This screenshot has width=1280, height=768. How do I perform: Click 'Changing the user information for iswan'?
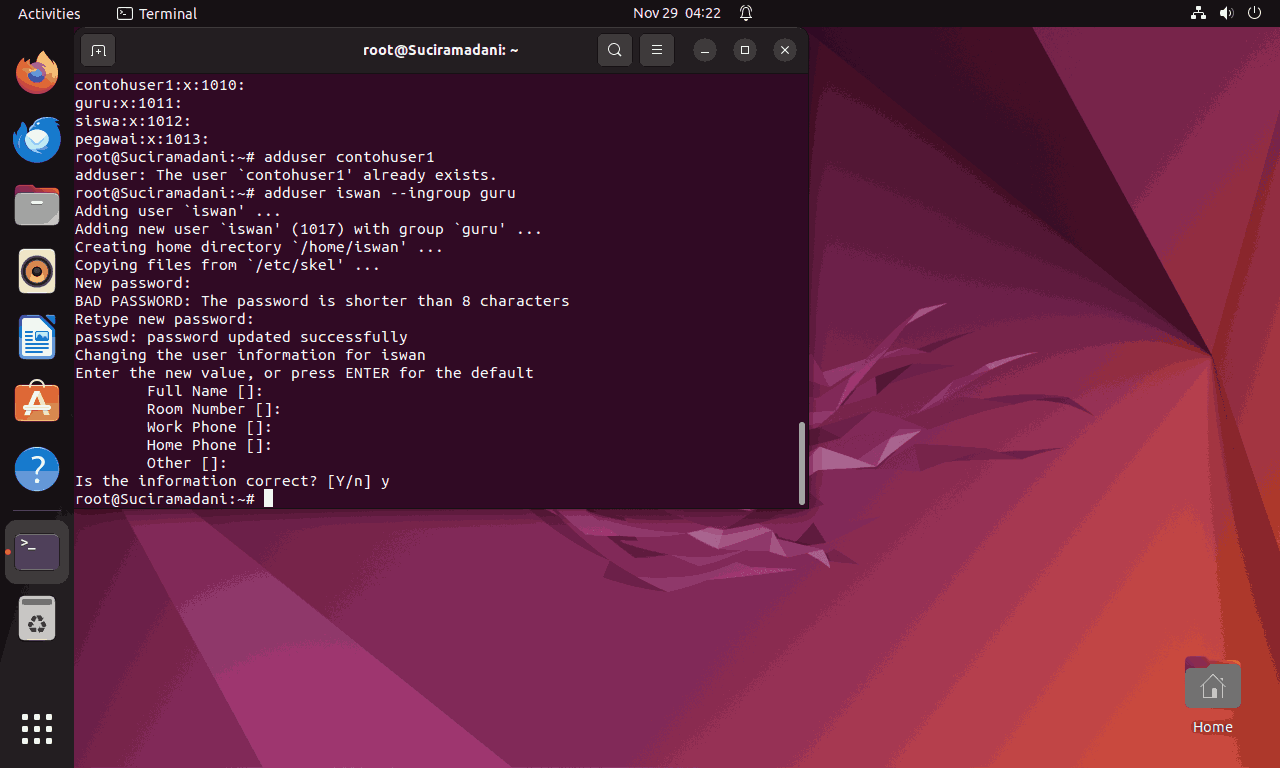tap(250, 355)
